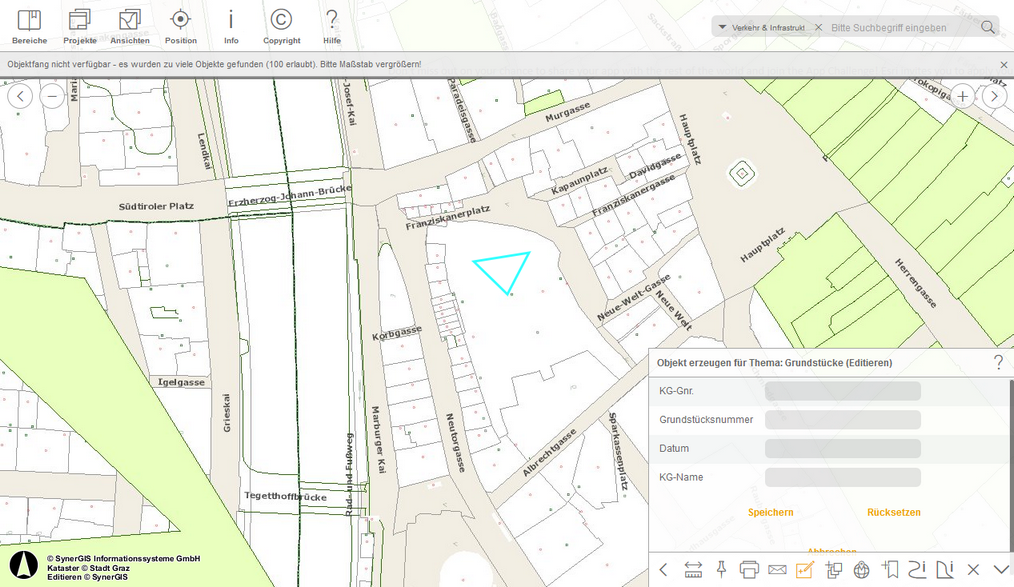Select the measure tool in the bottom toolbar
Viewport: 1014px width, 587px height.
tap(693, 568)
